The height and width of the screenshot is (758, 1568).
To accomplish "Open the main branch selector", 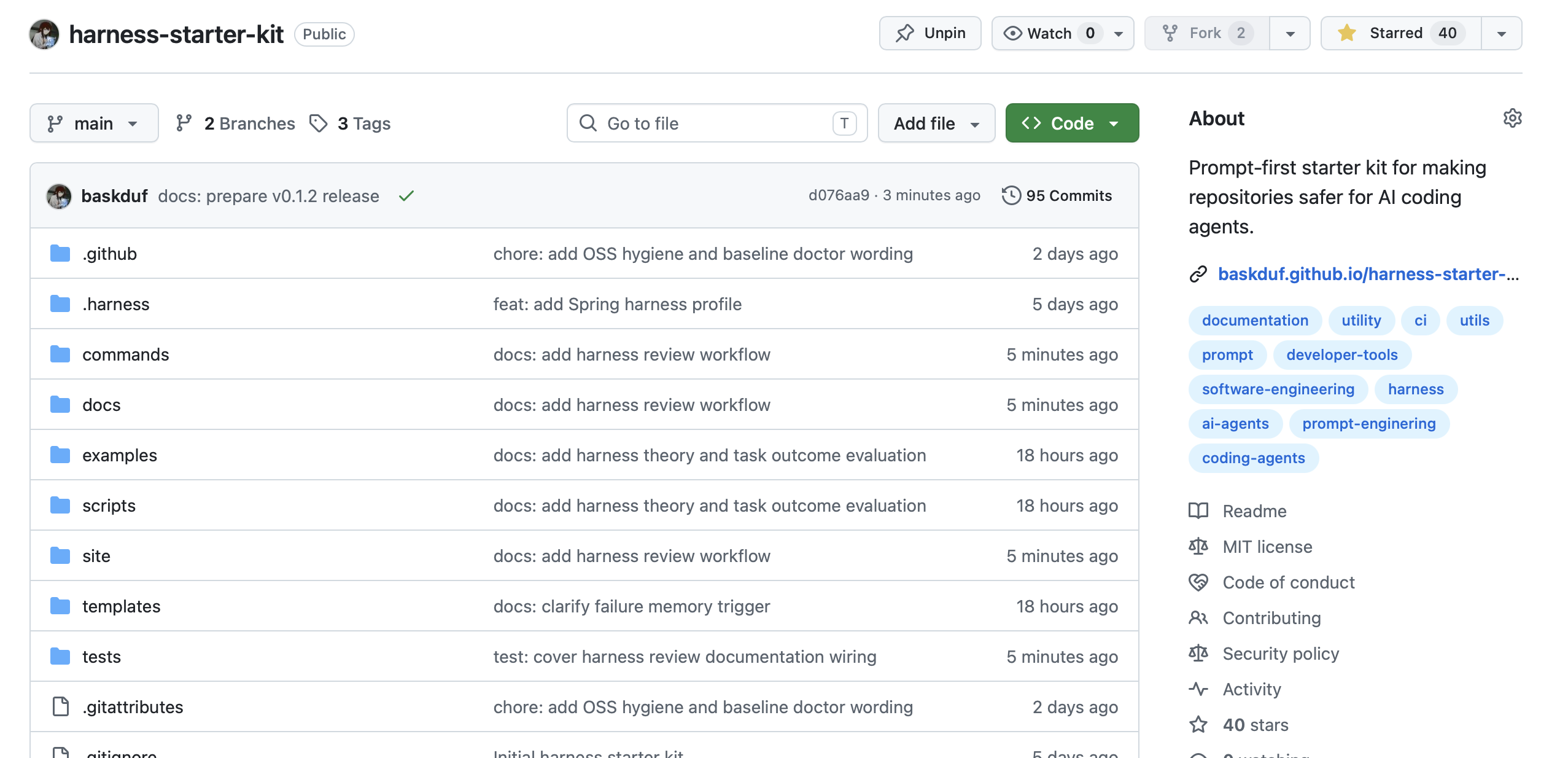I will [x=94, y=123].
